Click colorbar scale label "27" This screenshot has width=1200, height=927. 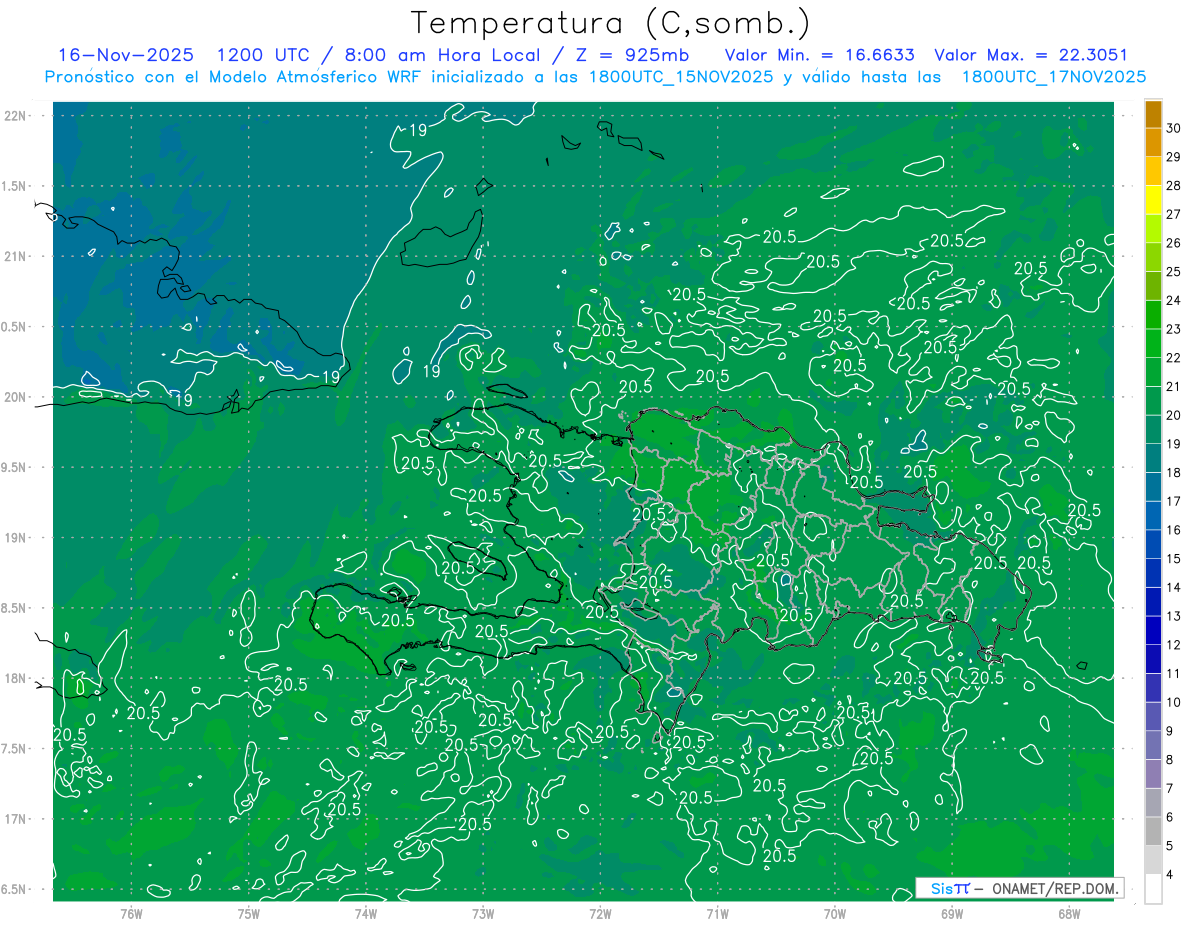click(x=1174, y=214)
